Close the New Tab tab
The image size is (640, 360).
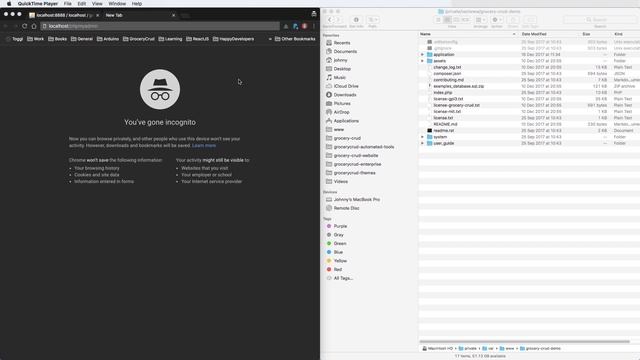(x=173, y=15)
